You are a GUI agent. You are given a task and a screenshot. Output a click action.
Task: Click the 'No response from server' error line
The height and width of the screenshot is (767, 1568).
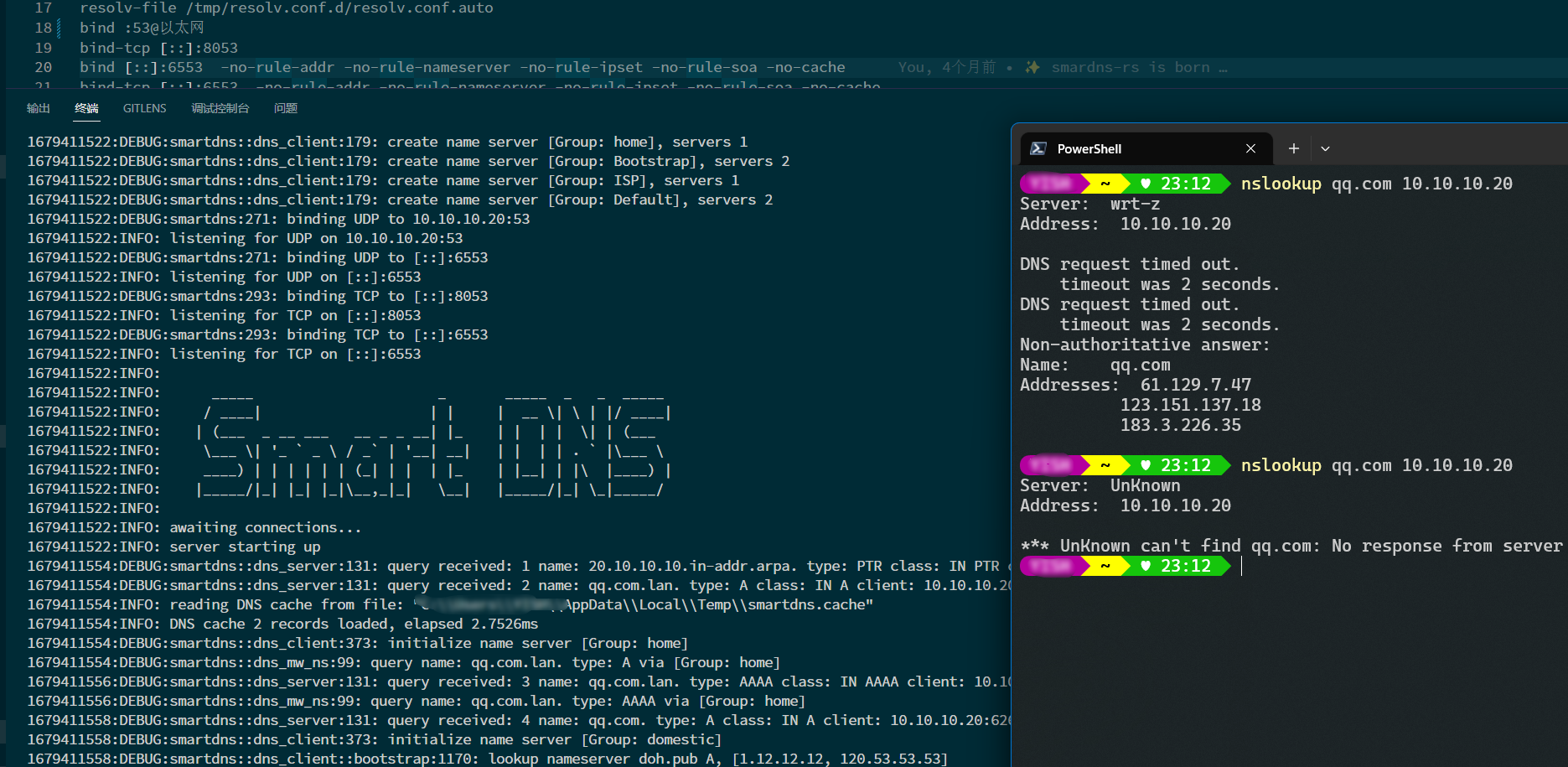(1291, 546)
